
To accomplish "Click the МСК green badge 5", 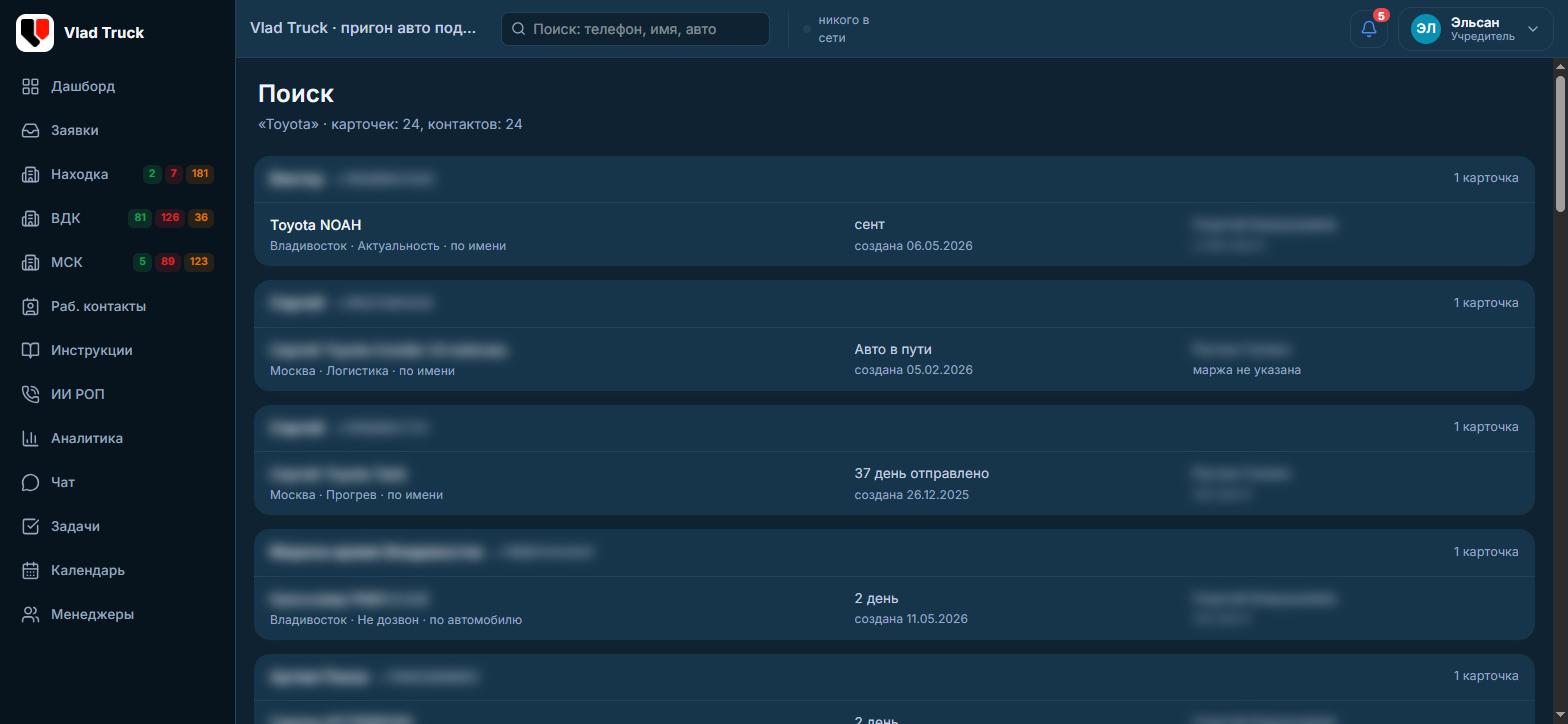I will (x=143, y=262).
